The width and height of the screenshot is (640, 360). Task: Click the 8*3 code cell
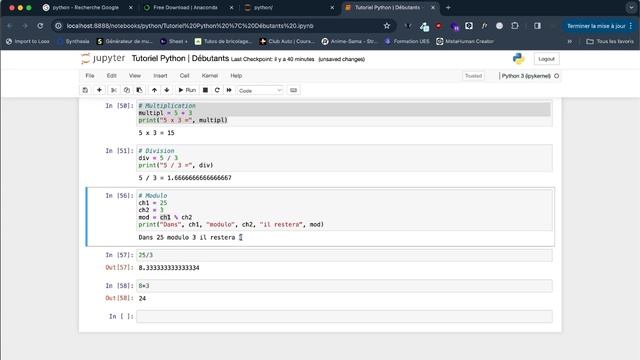(344, 286)
